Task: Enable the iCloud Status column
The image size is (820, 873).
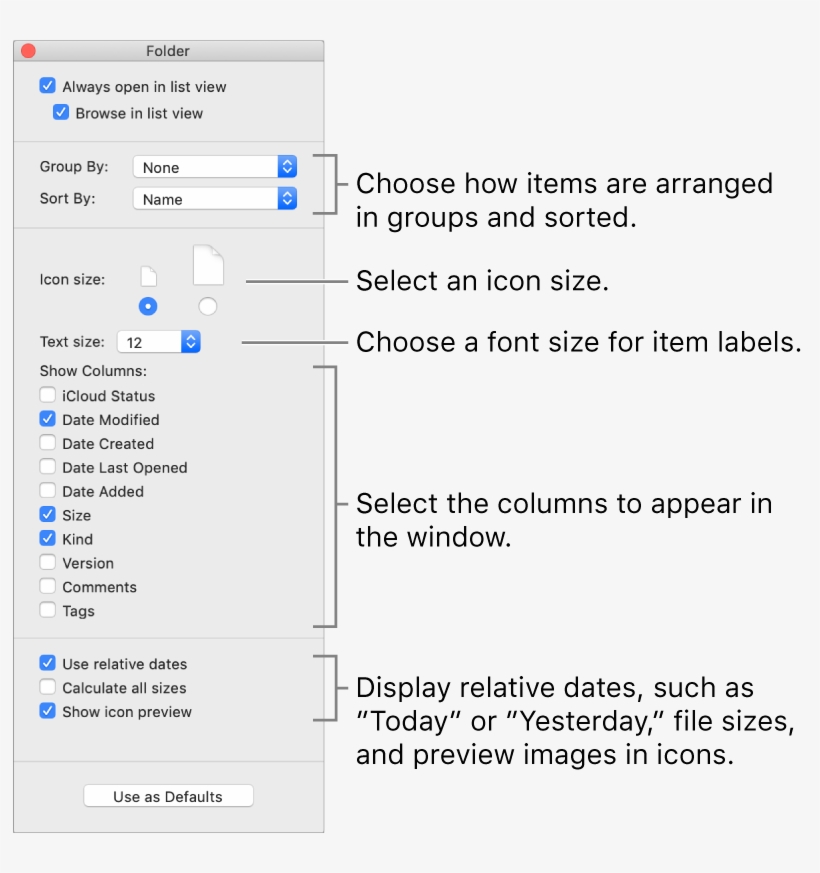Action: pyautogui.click(x=47, y=395)
